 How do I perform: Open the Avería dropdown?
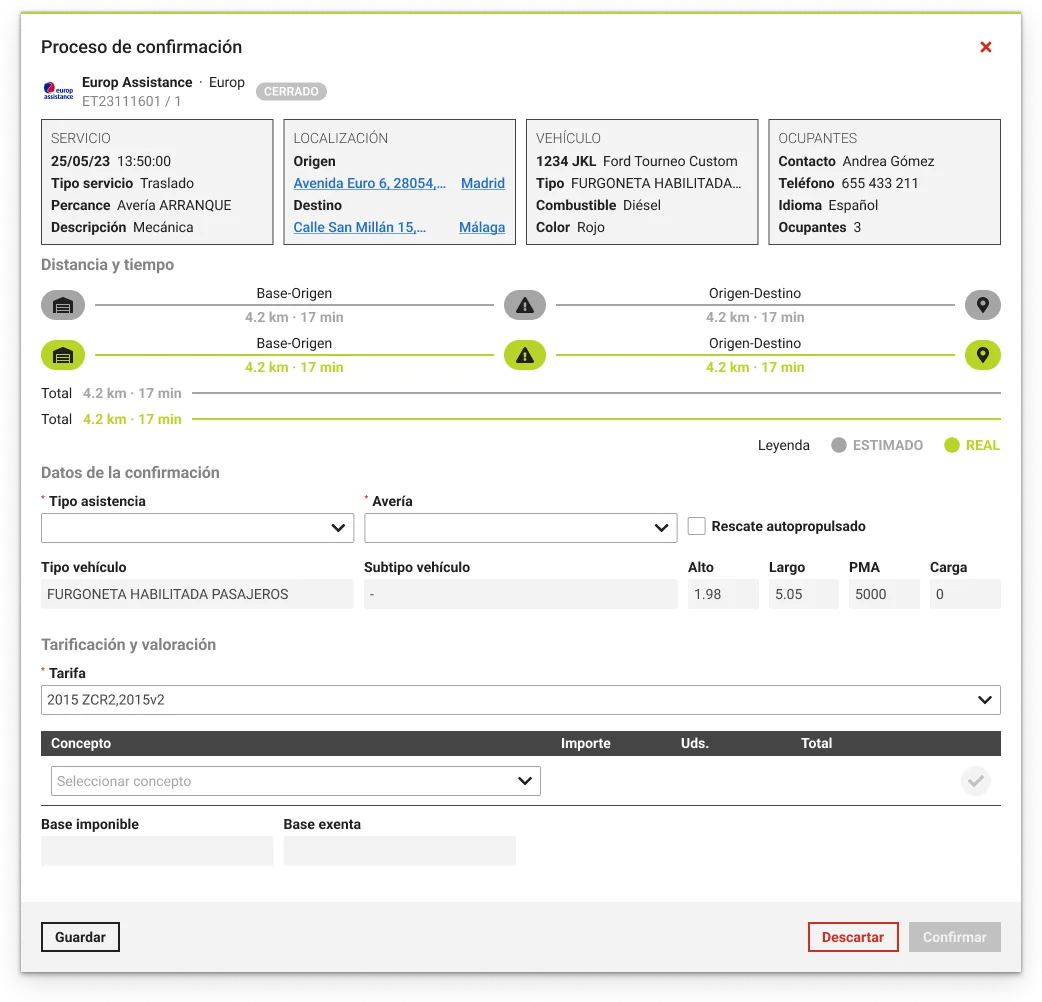point(520,528)
